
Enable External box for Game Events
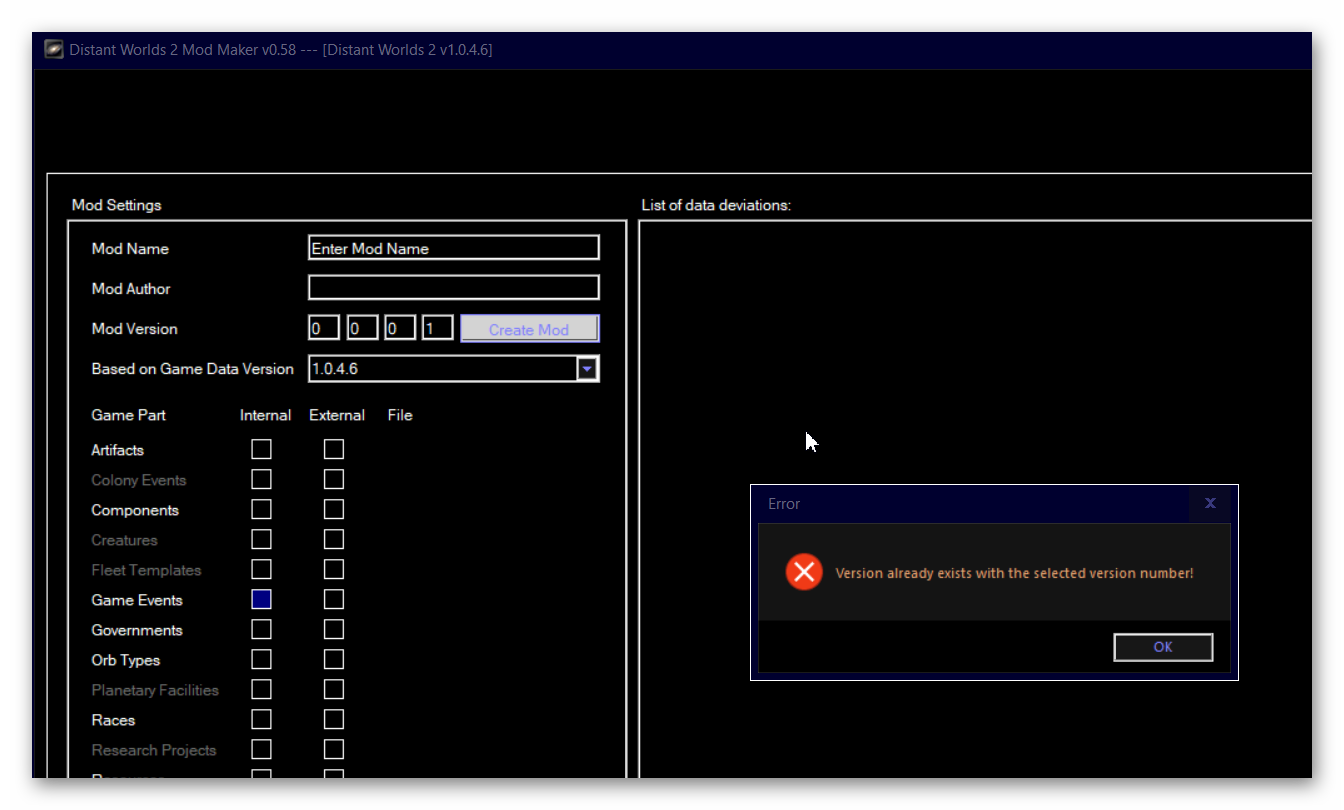coord(334,599)
